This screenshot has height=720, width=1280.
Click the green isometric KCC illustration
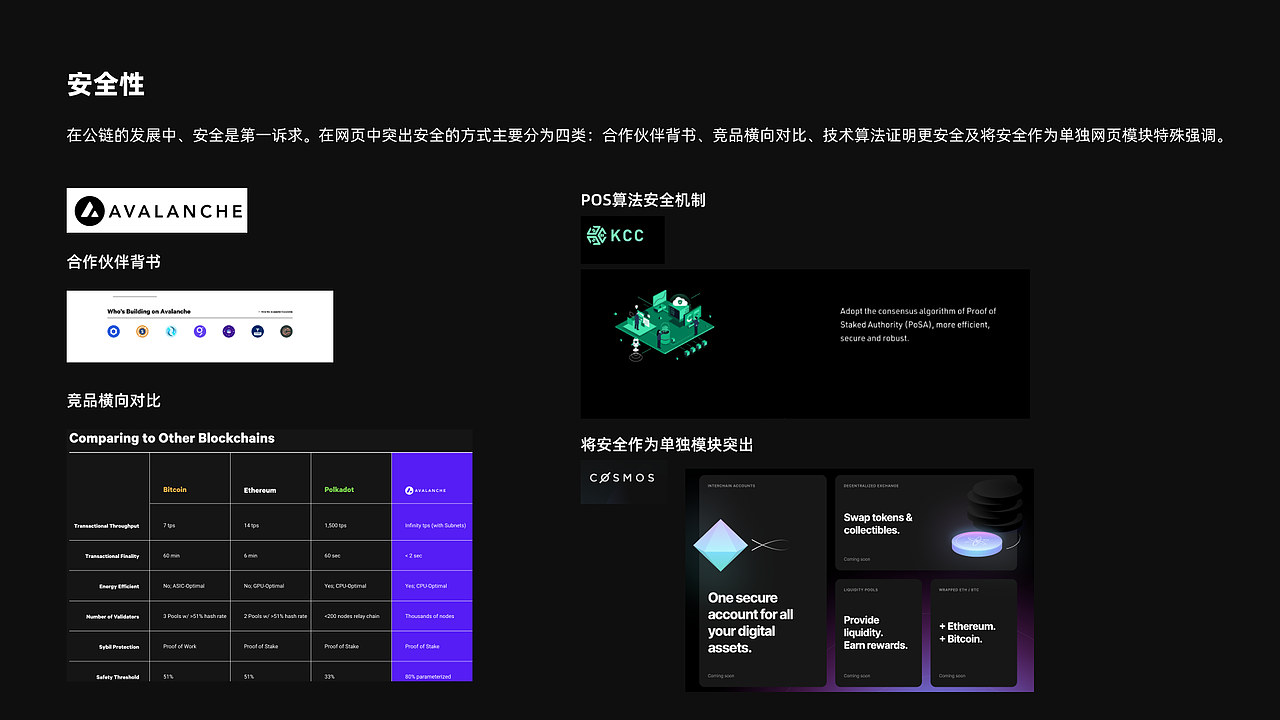coord(664,324)
